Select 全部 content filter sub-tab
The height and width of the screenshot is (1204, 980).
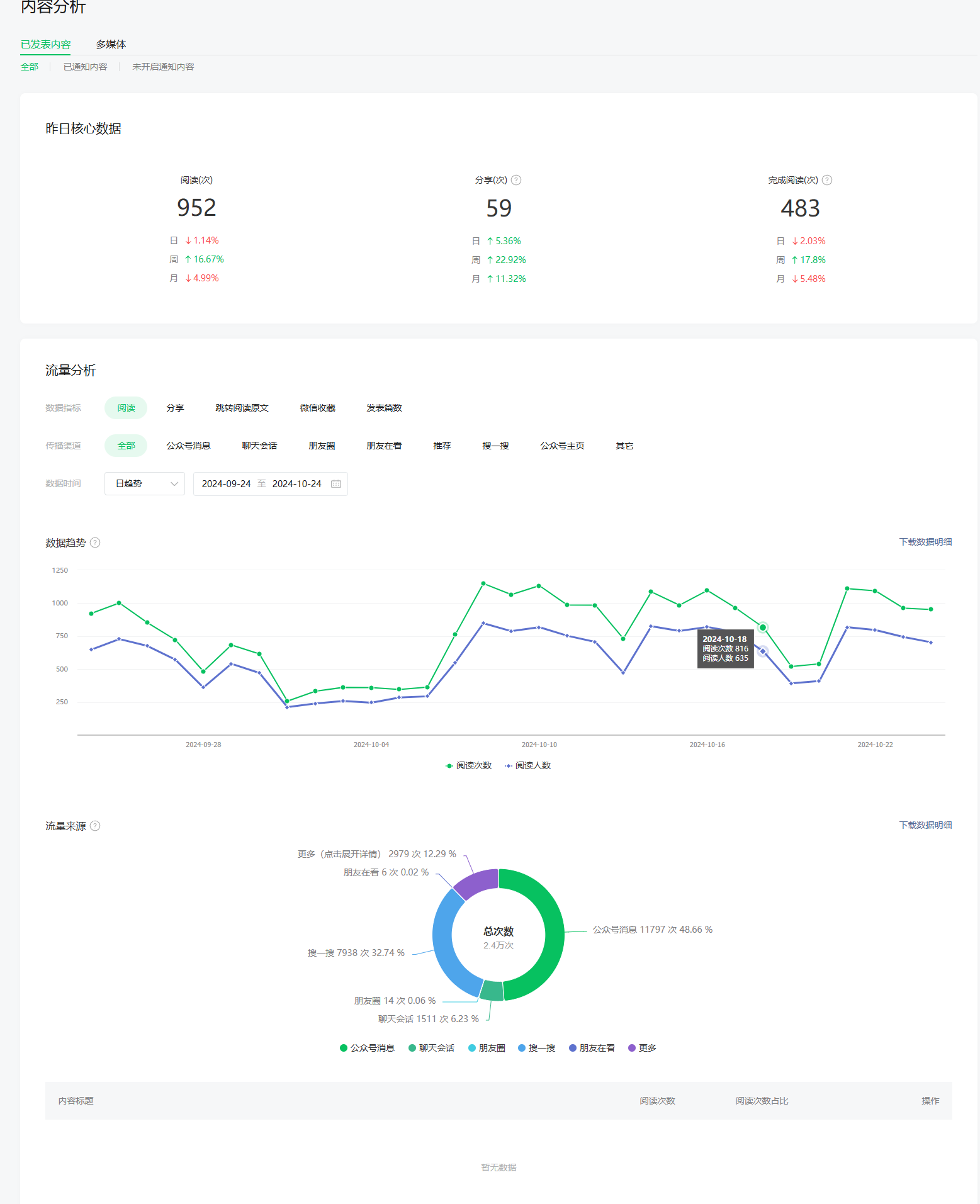tap(30, 67)
